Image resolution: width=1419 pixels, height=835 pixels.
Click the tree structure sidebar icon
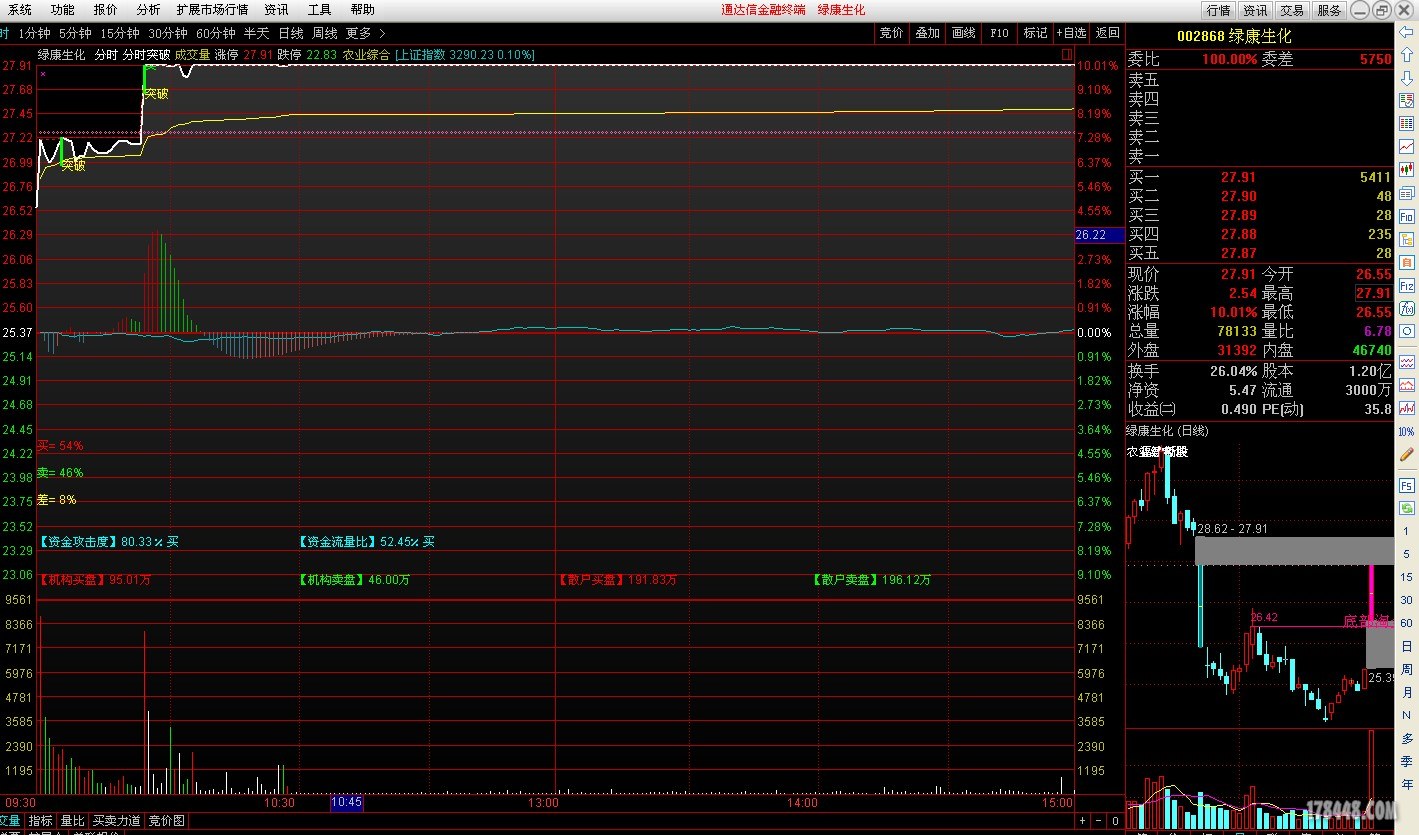pos(1406,241)
